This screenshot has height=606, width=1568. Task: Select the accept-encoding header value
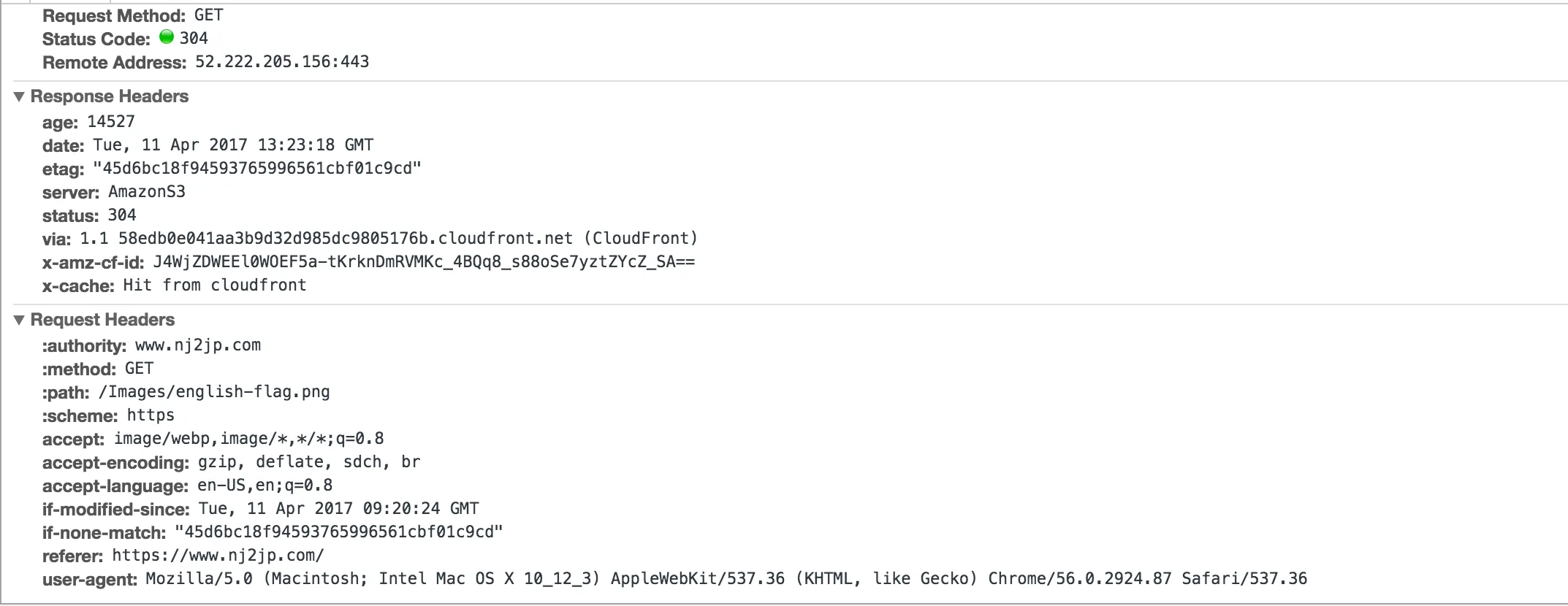pos(309,462)
